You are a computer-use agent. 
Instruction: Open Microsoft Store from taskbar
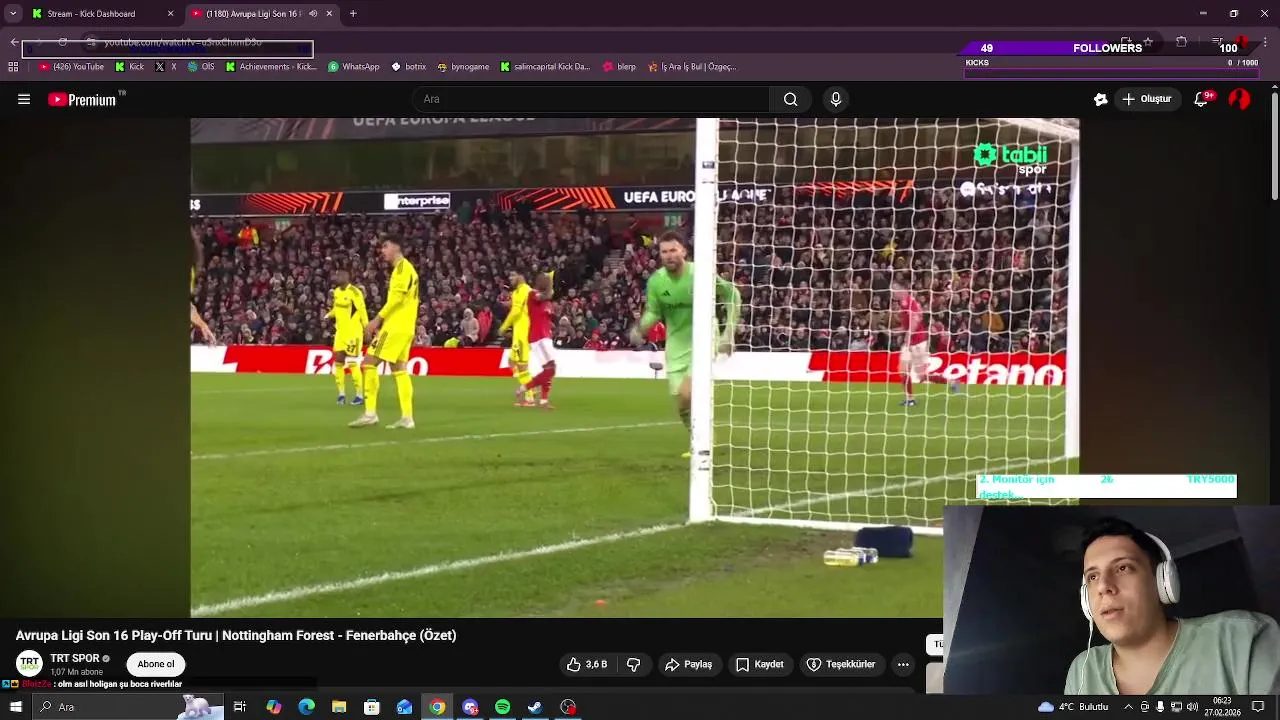(372, 707)
